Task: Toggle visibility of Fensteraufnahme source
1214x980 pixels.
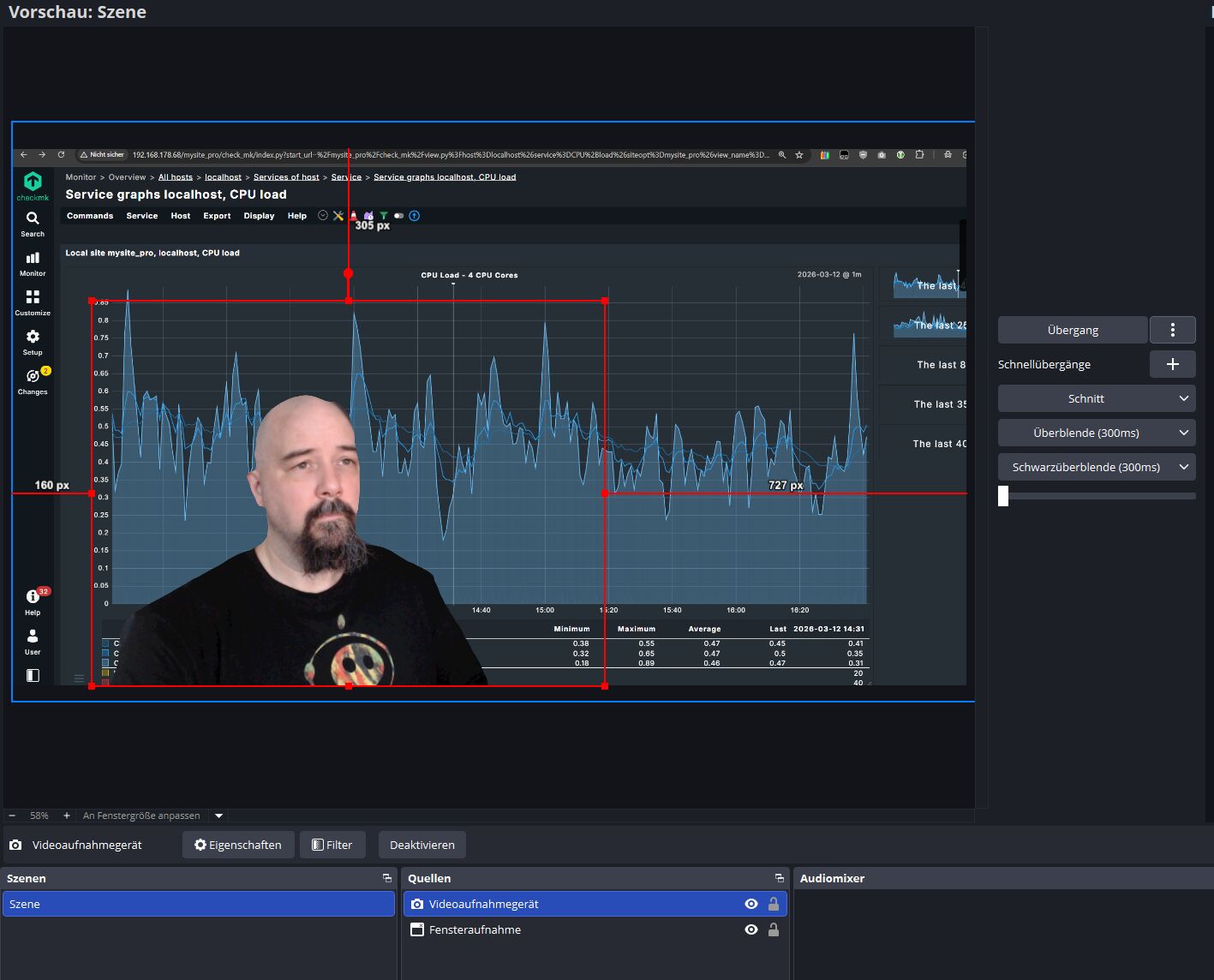Action: point(751,929)
